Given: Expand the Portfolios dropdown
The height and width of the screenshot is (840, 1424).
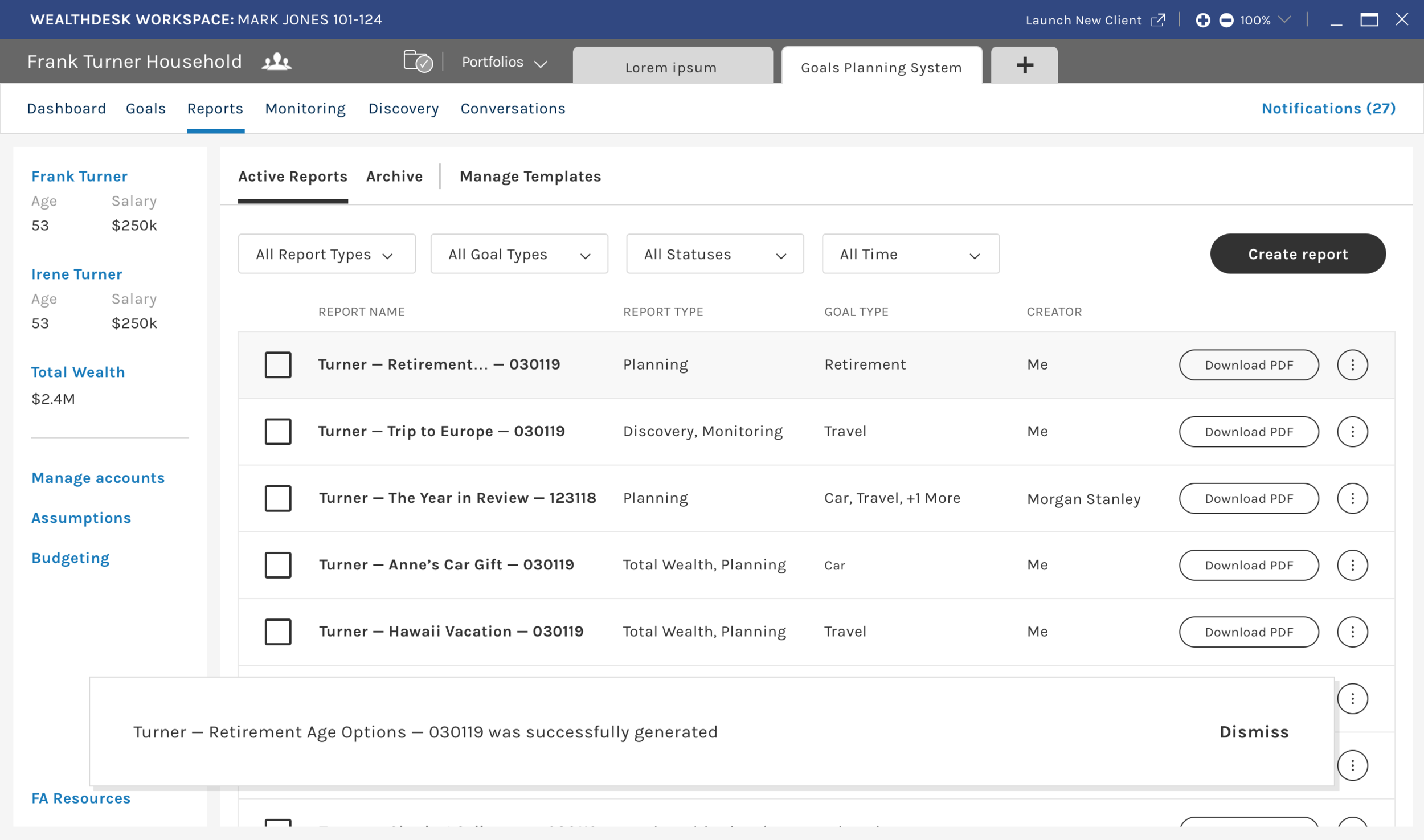Looking at the screenshot, I should pyautogui.click(x=504, y=62).
